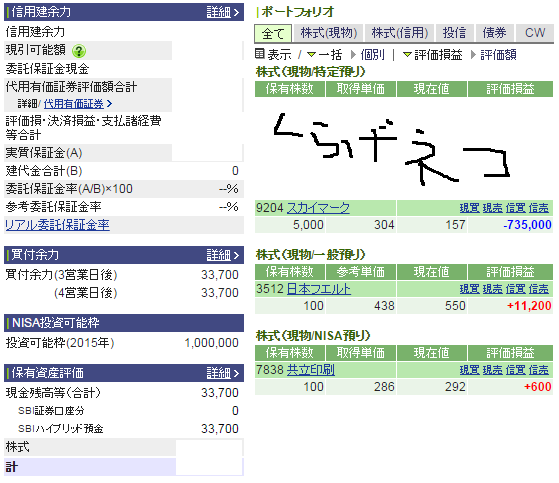This screenshot has height=483, width=559.
Task: Select the 一括 display option
Action: (324, 55)
